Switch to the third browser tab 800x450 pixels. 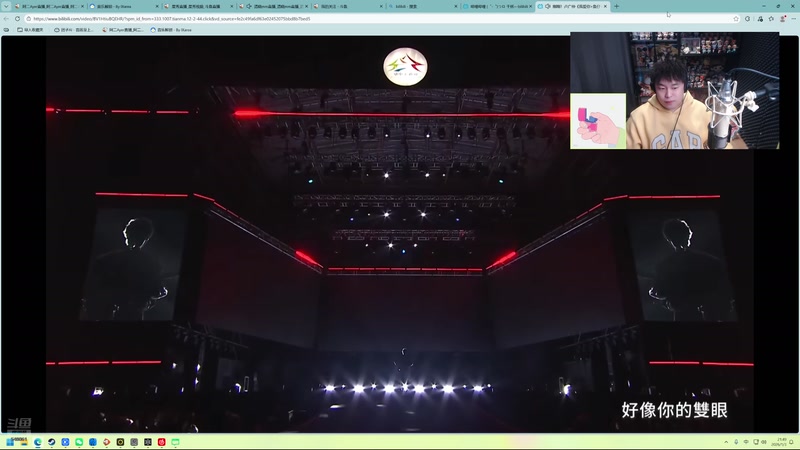click(x=198, y=6)
